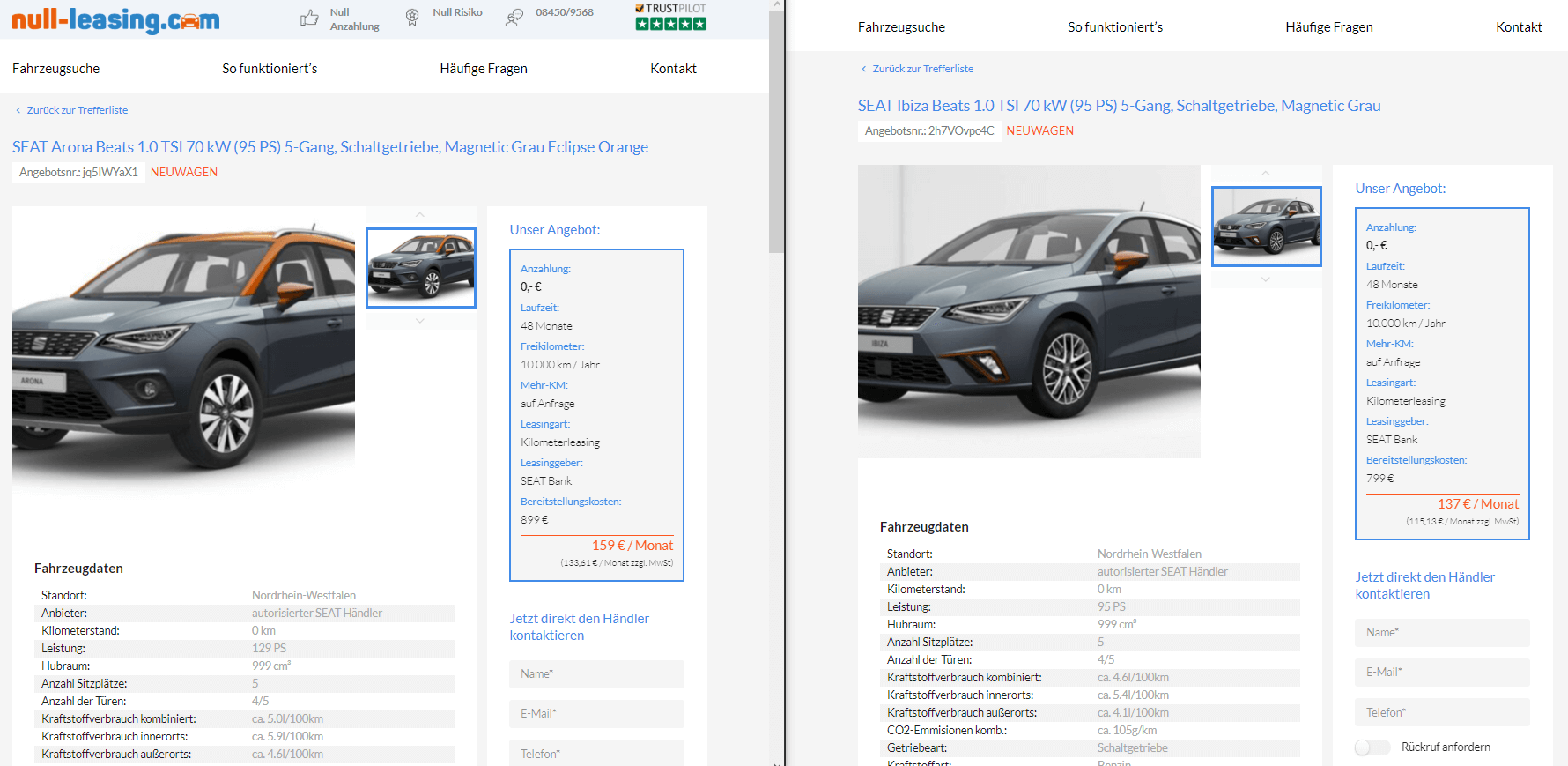Click the phone number 08450/9568
The height and width of the screenshot is (766, 1568).
[565, 12]
